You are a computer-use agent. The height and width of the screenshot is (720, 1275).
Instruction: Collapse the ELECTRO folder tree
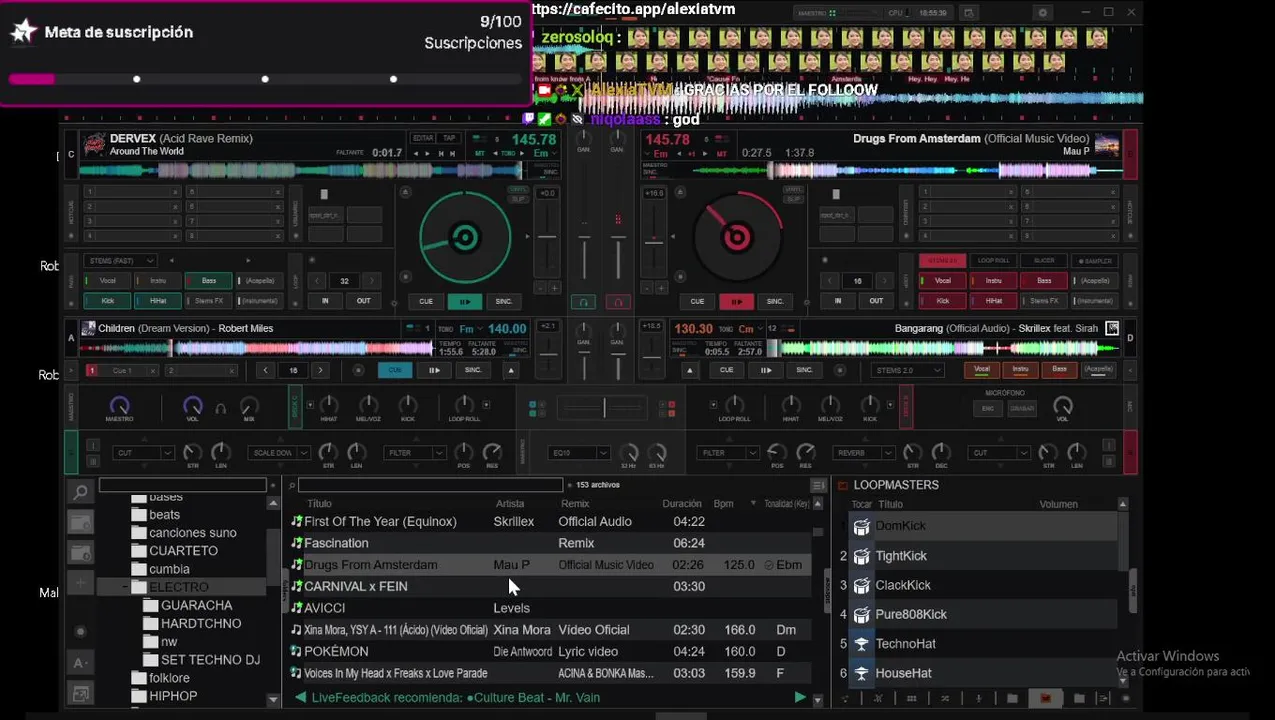pyautogui.click(x=125, y=587)
